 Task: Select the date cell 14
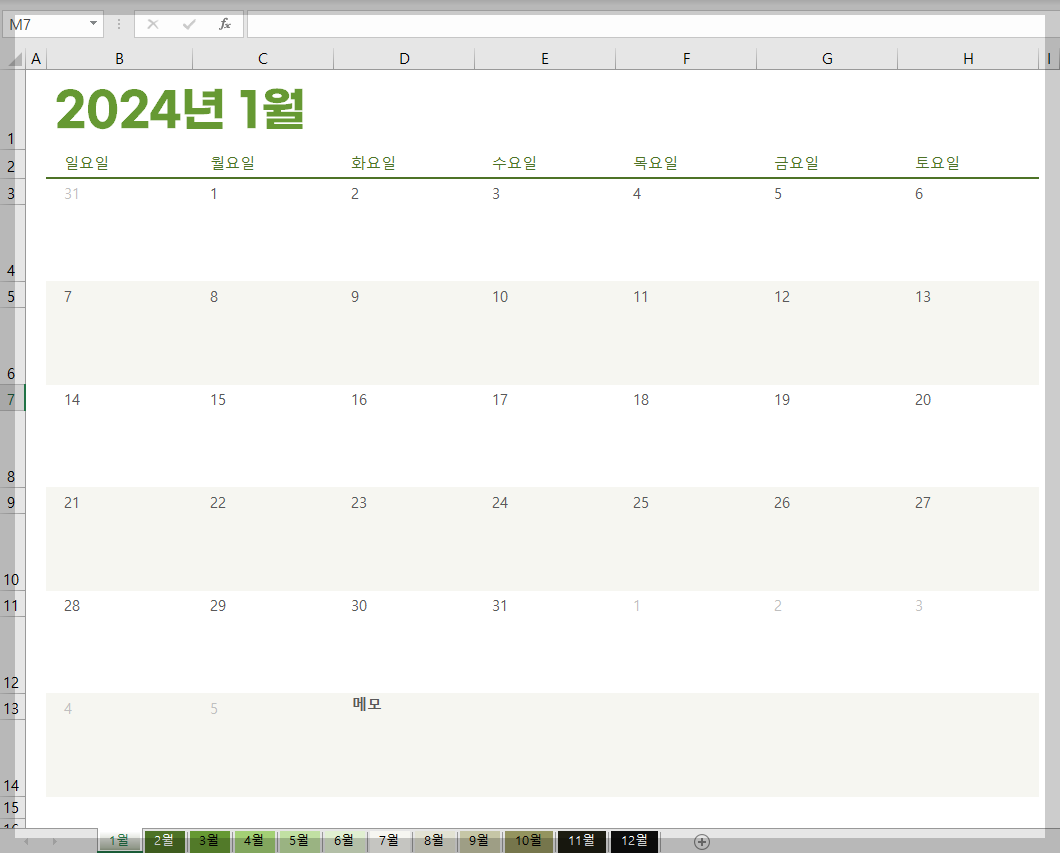tap(72, 400)
